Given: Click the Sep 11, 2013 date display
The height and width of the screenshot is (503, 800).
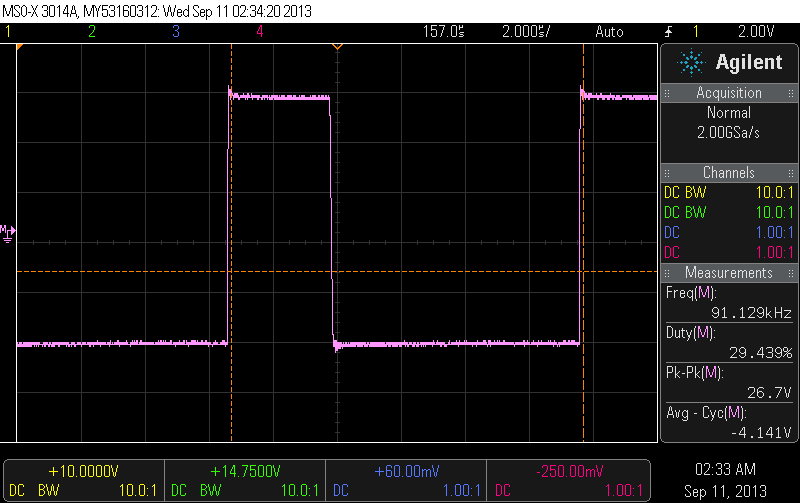Looking at the screenshot, I should coord(725,491).
